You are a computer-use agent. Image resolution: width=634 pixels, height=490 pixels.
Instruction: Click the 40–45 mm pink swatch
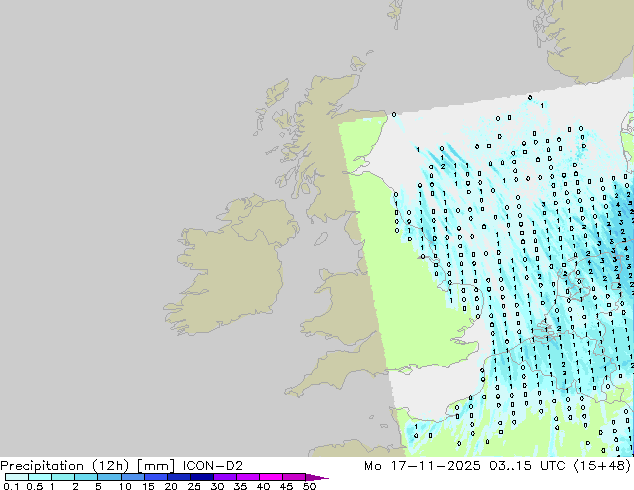coord(271,477)
